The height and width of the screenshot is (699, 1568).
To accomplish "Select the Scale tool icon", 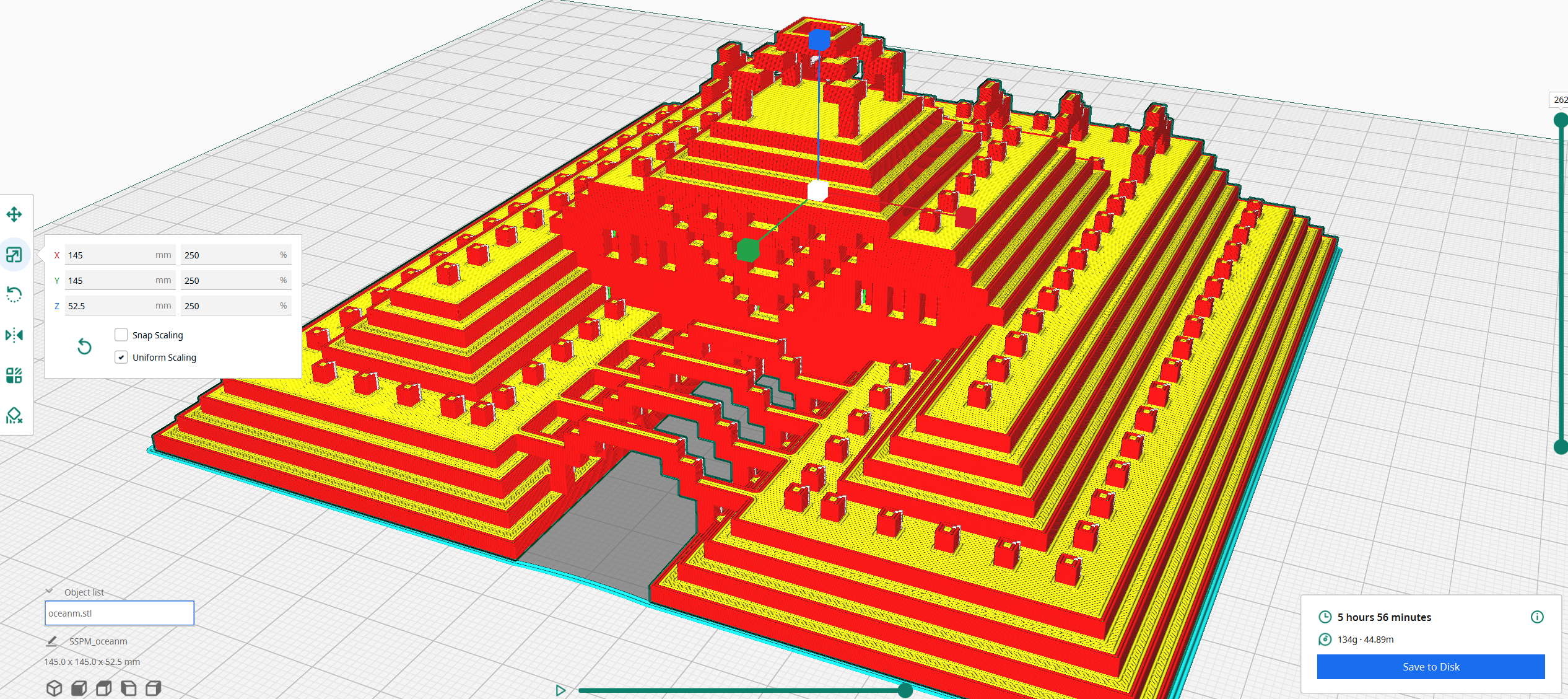I will pyautogui.click(x=14, y=255).
